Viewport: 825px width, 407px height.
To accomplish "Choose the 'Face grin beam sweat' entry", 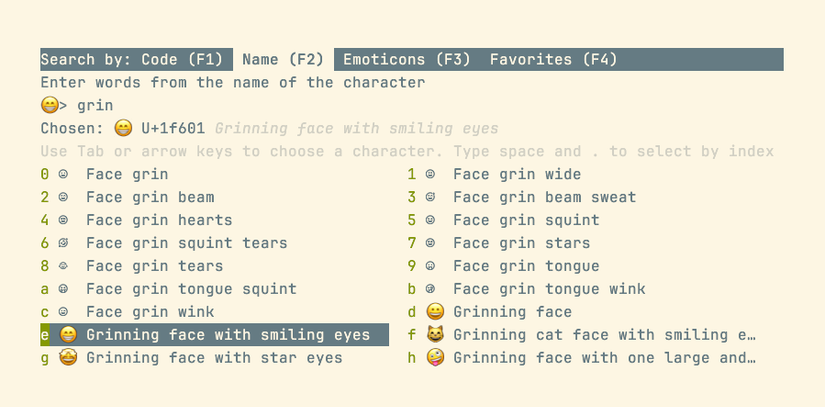I will tap(544, 197).
